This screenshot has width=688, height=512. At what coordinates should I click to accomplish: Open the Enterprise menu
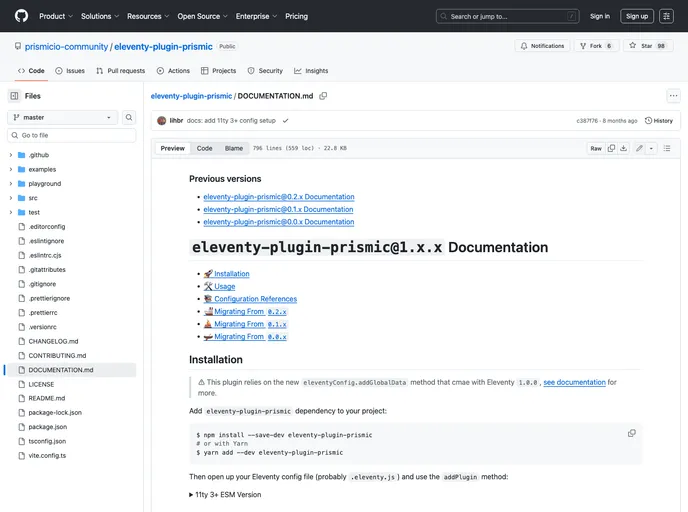point(256,16)
